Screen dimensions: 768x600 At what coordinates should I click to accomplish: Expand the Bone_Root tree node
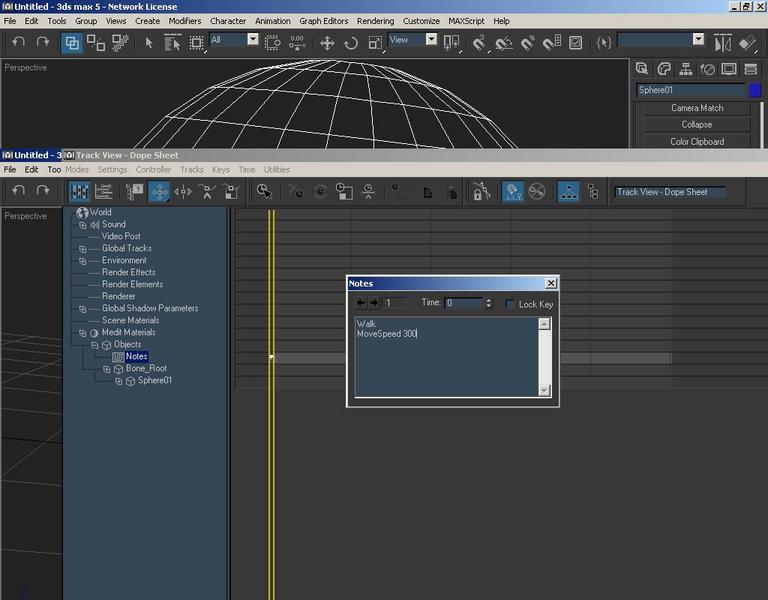[x=106, y=369]
